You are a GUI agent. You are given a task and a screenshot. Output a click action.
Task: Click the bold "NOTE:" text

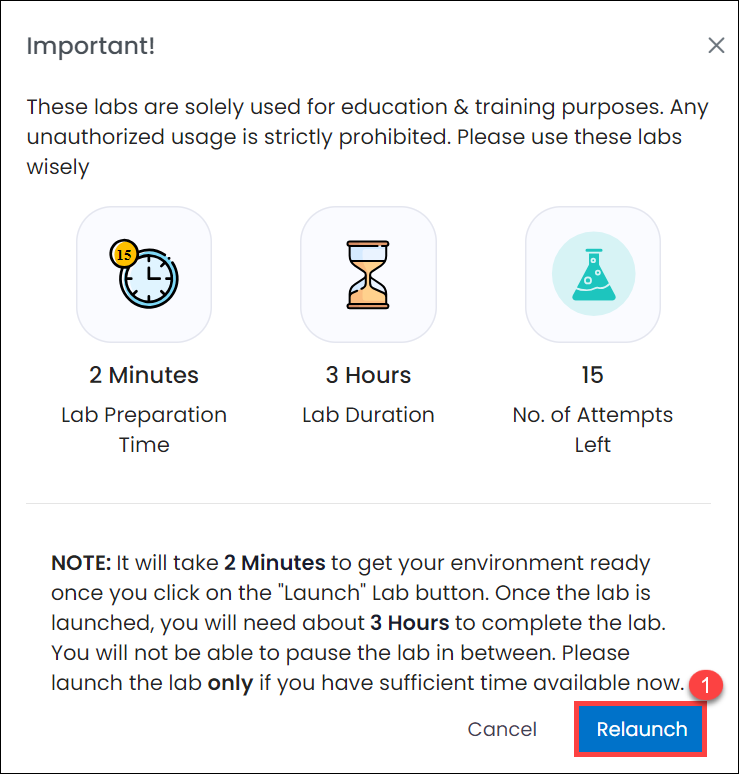click(x=81, y=563)
